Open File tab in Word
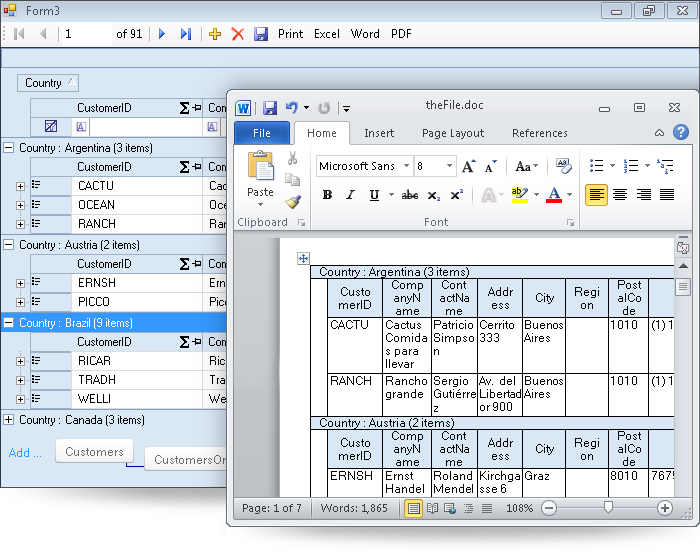Screen dimensions: 700x555 click(x=262, y=133)
